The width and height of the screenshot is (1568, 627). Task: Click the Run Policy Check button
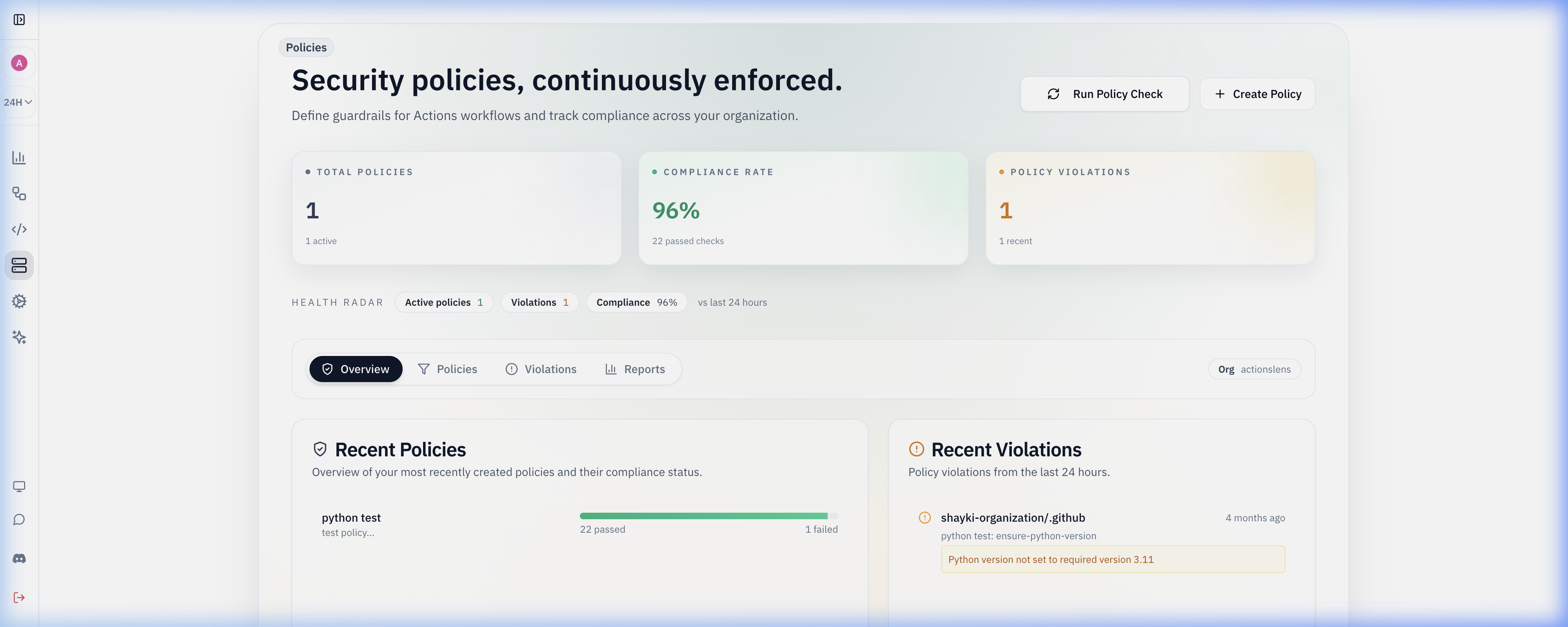pos(1104,94)
